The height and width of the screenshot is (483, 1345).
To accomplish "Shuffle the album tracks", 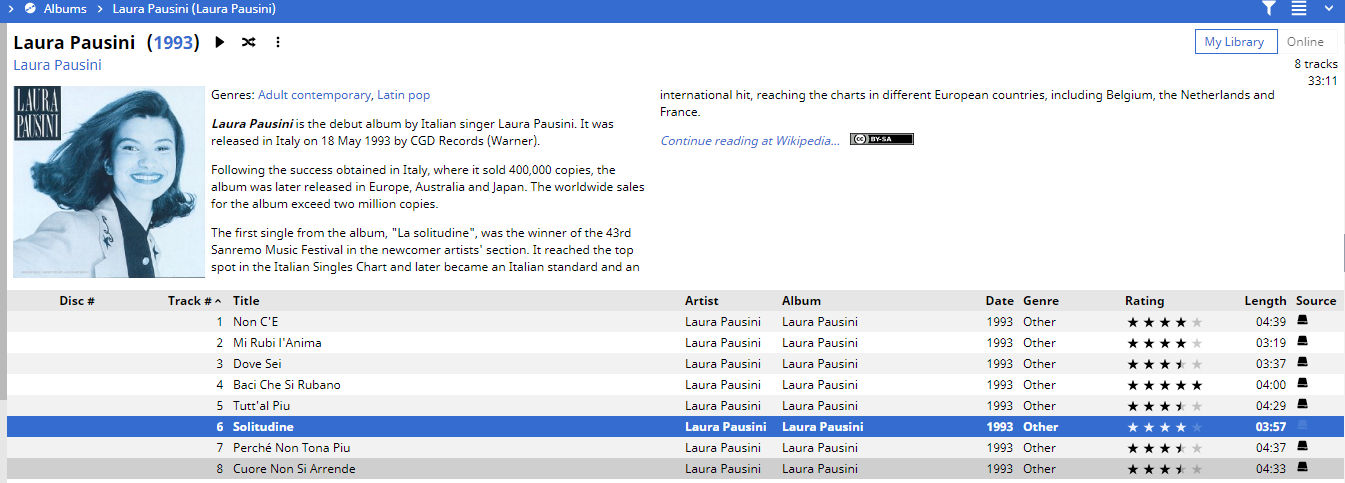I will [249, 42].
